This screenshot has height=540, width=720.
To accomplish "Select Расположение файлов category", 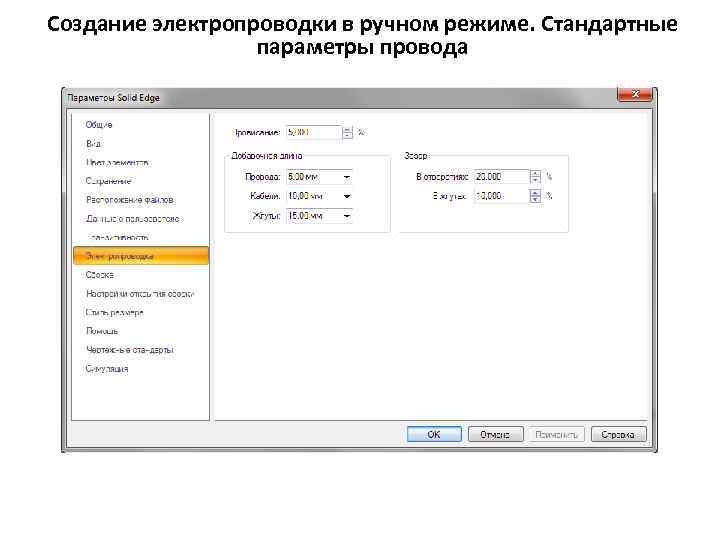I will (129, 200).
